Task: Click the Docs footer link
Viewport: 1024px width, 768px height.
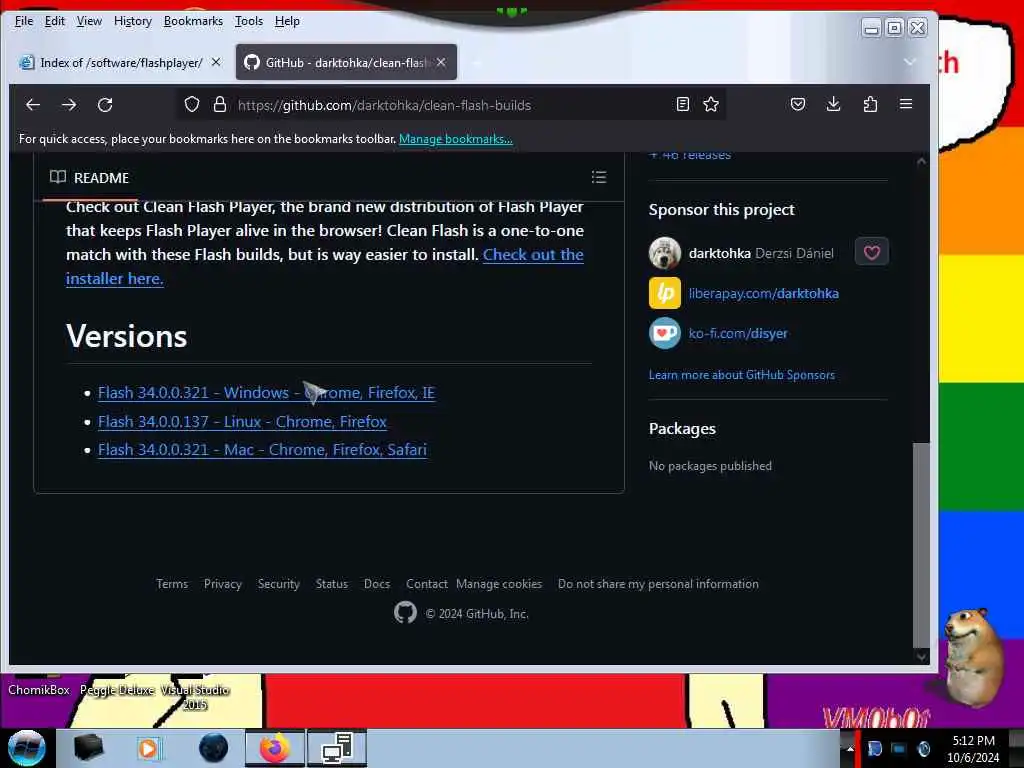Action: point(377,584)
